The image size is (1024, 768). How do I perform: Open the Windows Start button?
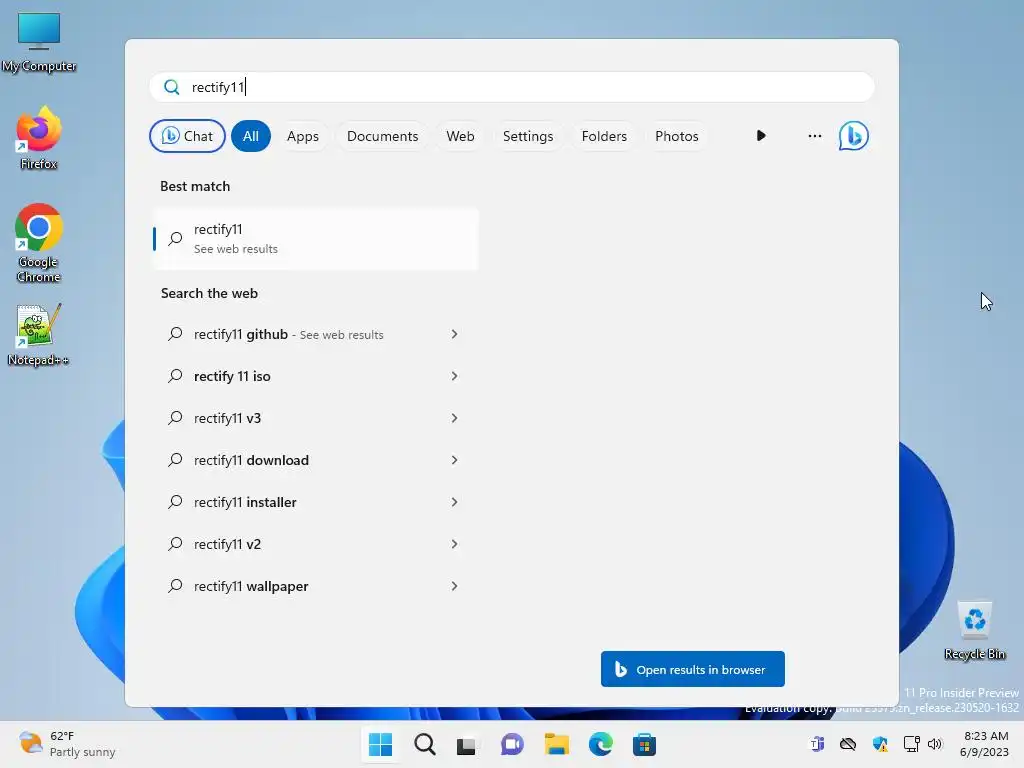[380, 744]
